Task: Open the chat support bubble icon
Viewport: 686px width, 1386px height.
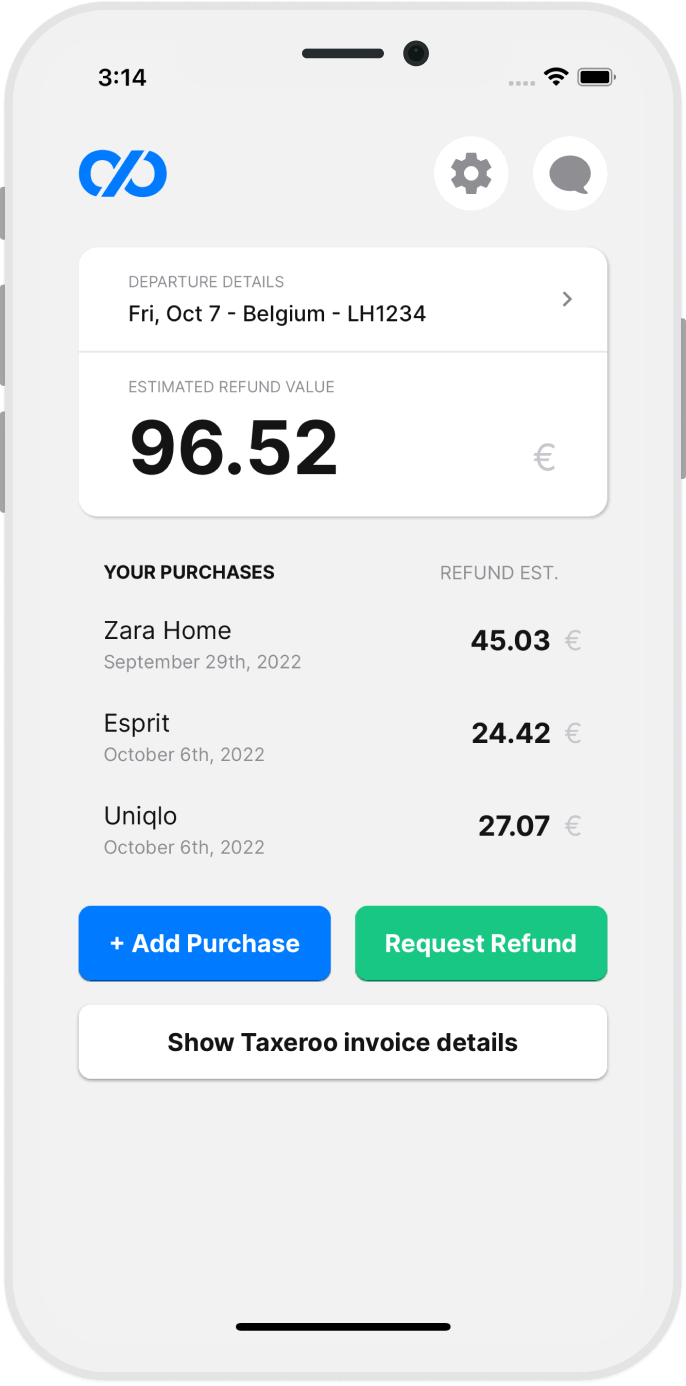Action: click(570, 173)
